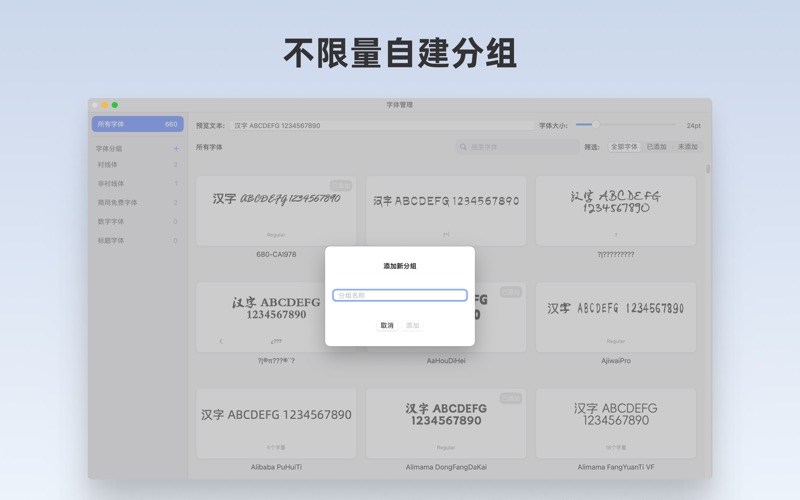Click the 预览文本 input field
The image size is (800, 500).
click(382, 126)
